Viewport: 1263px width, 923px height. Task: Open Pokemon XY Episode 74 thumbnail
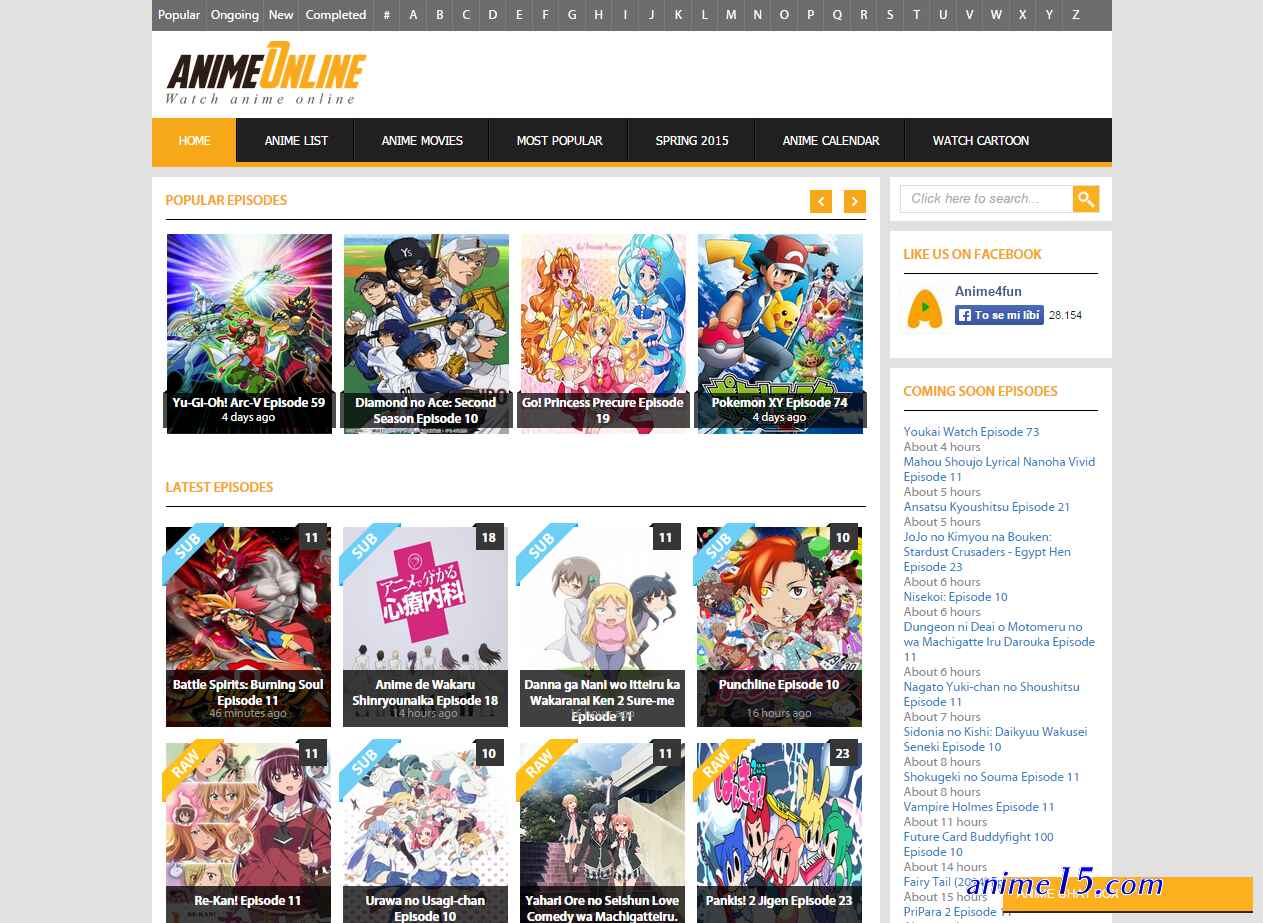coord(780,334)
